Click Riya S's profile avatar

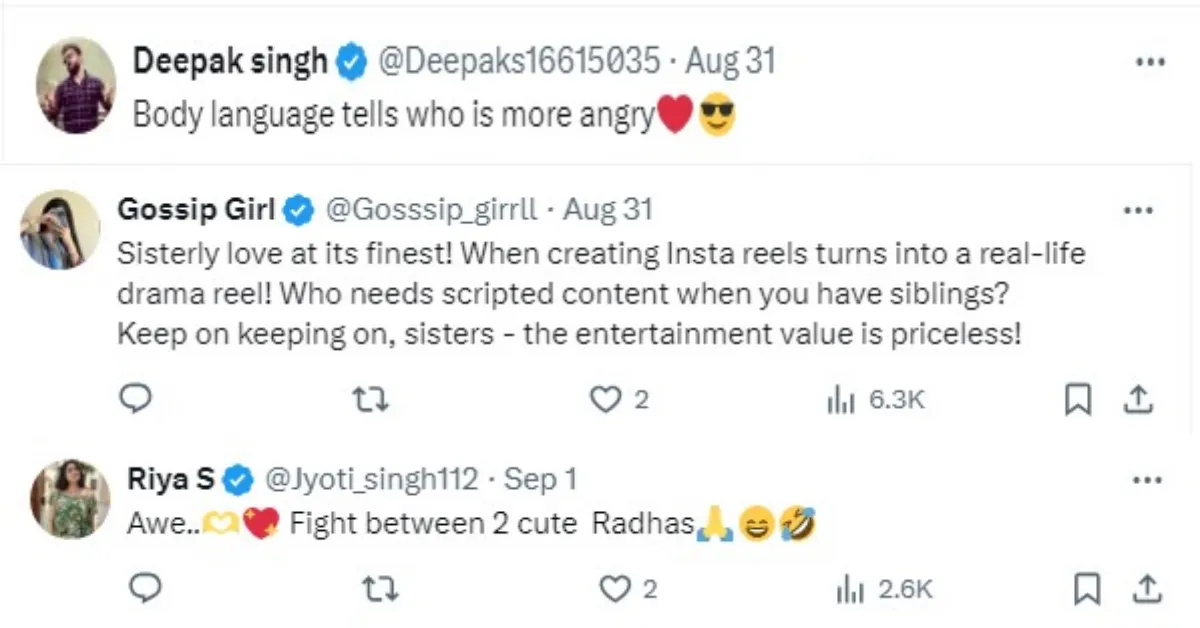(x=69, y=499)
